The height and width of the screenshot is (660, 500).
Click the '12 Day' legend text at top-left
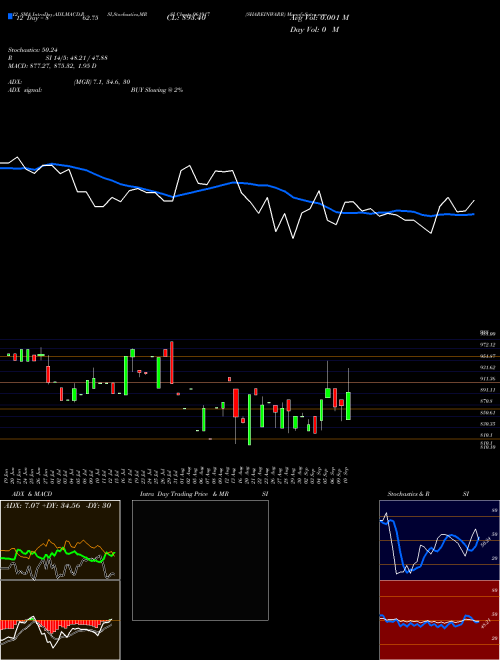(x=32, y=18)
